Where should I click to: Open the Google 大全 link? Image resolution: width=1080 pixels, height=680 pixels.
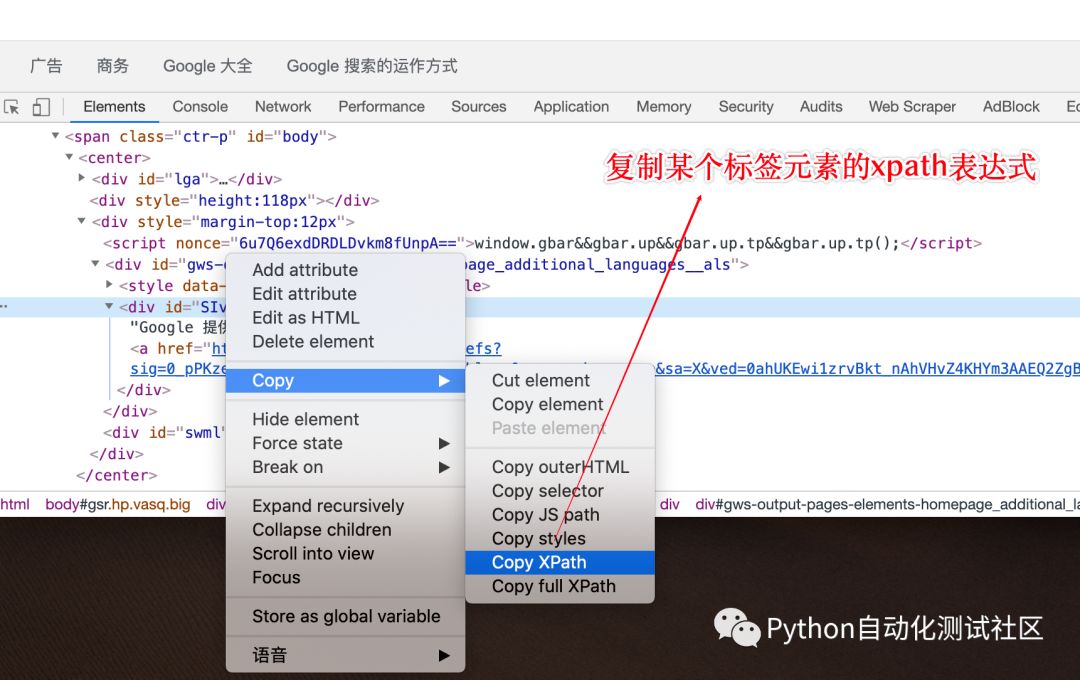coord(207,66)
